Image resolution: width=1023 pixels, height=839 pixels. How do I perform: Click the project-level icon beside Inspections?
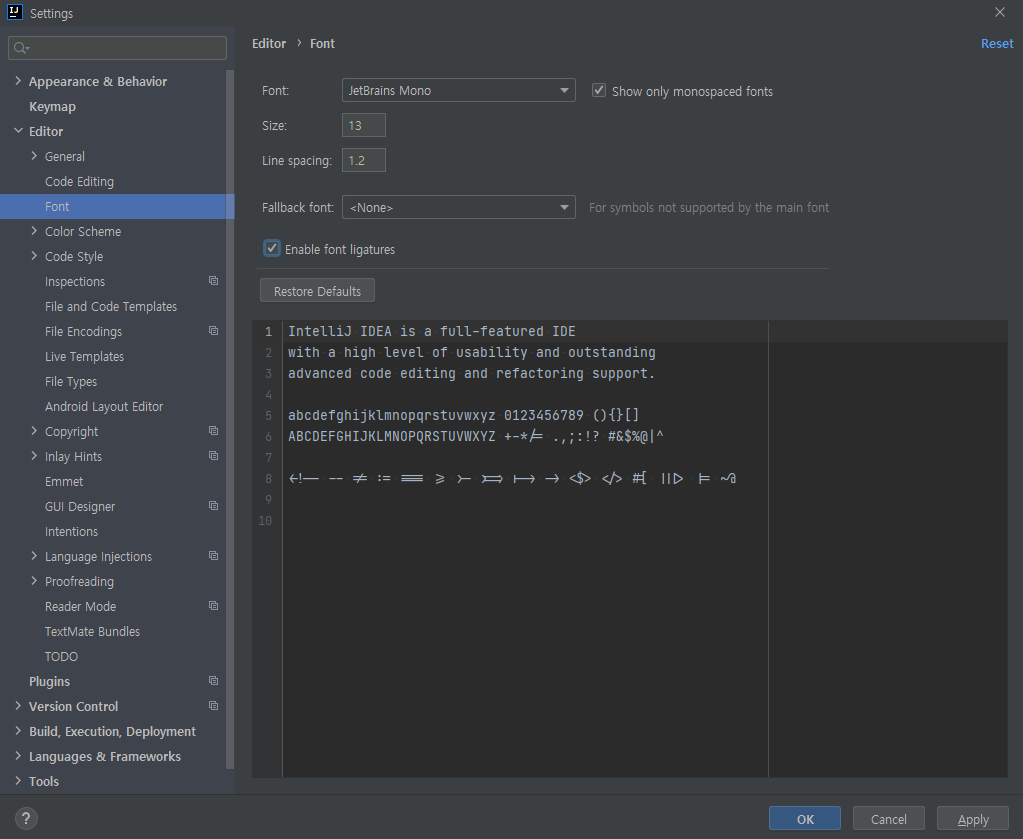click(x=213, y=281)
